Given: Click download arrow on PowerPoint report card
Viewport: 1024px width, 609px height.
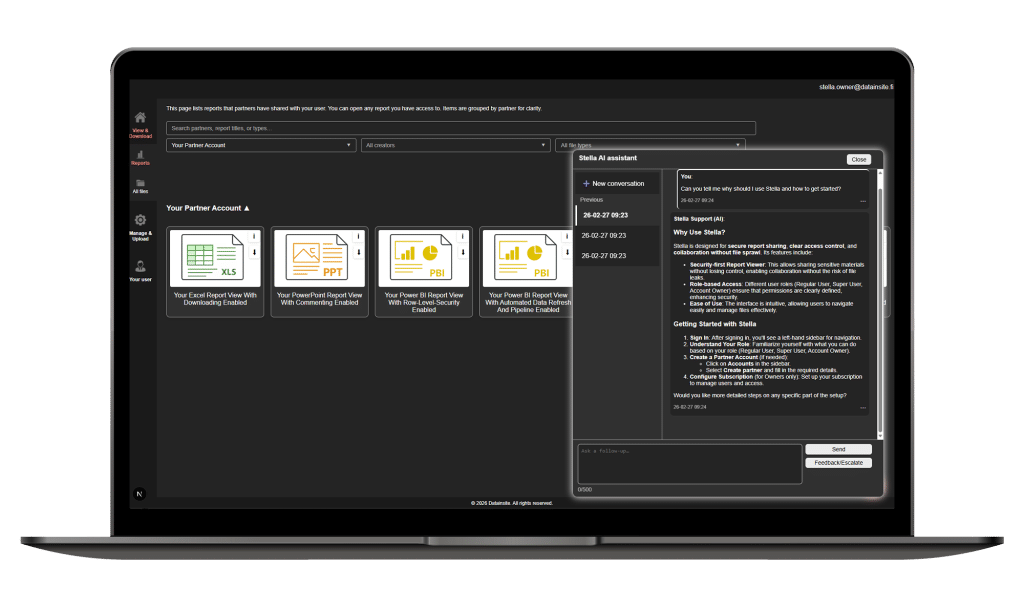Looking at the screenshot, I should click(x=358, y=252).
